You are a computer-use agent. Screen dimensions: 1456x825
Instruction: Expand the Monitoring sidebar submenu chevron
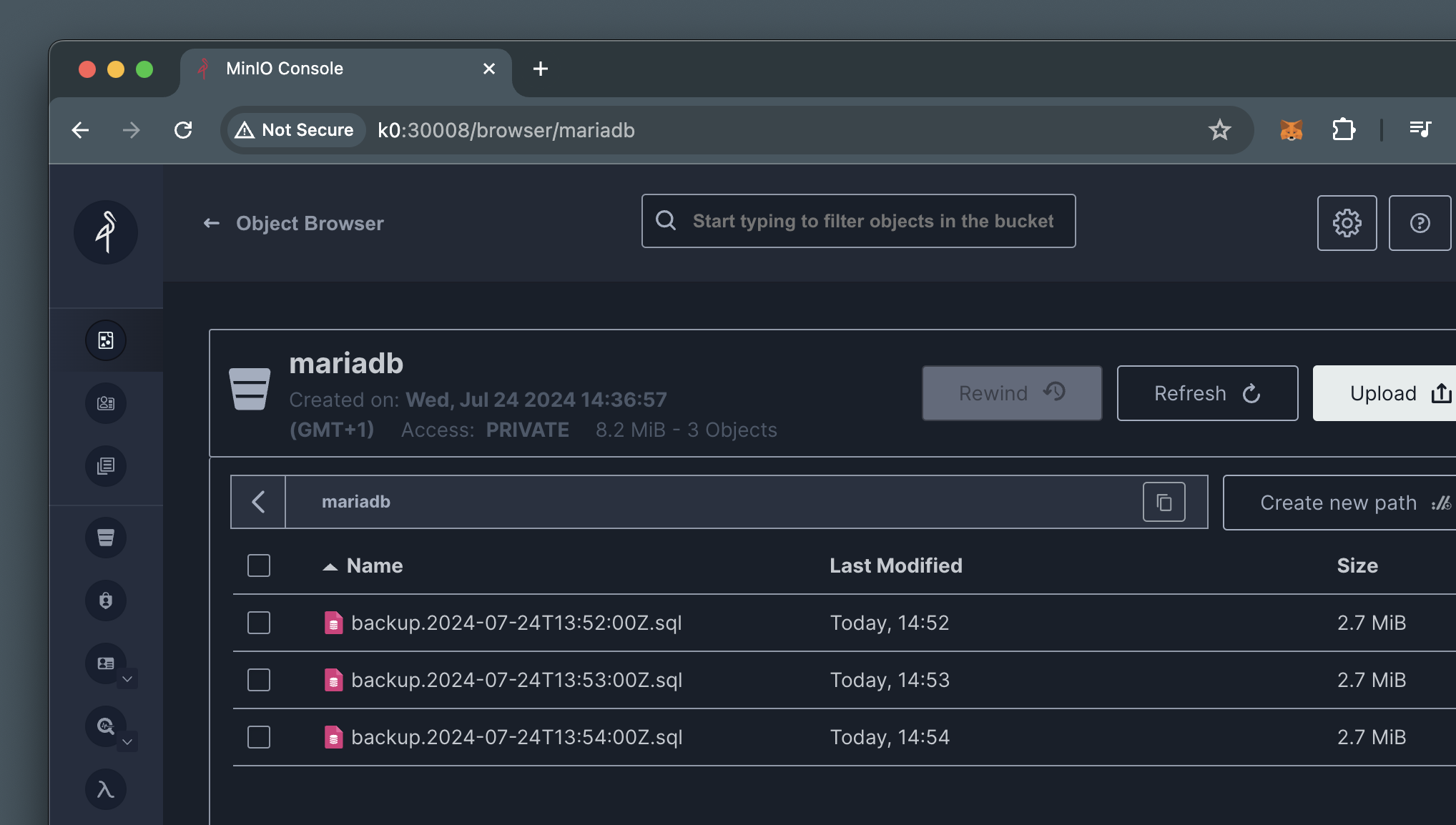click(x=127, y=741)
